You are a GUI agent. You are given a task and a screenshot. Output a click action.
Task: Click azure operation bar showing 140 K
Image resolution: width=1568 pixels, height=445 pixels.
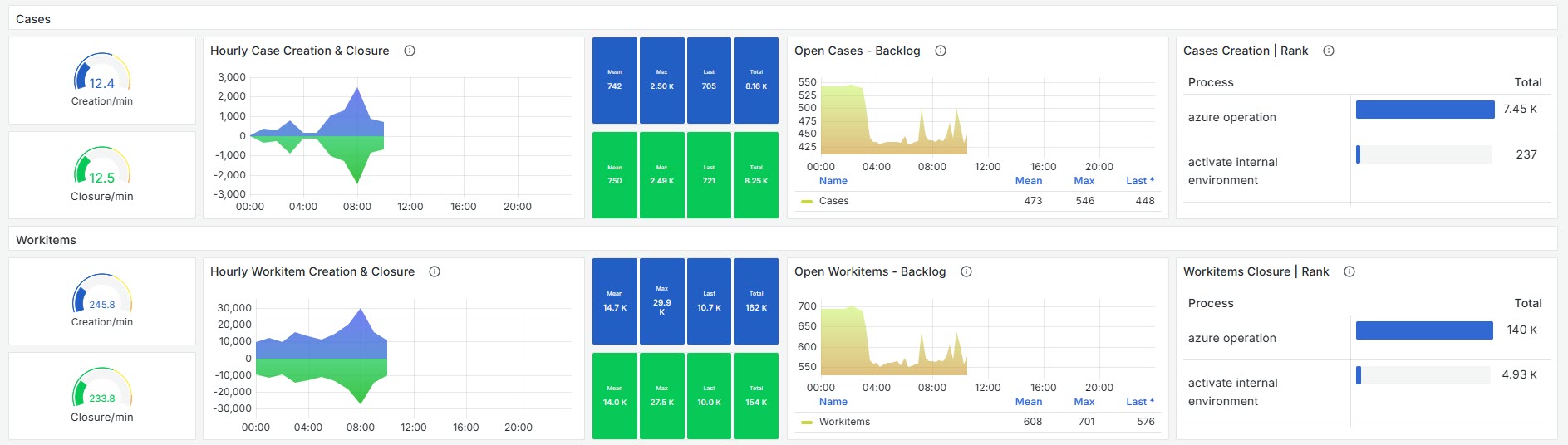tap(1424, 330)
